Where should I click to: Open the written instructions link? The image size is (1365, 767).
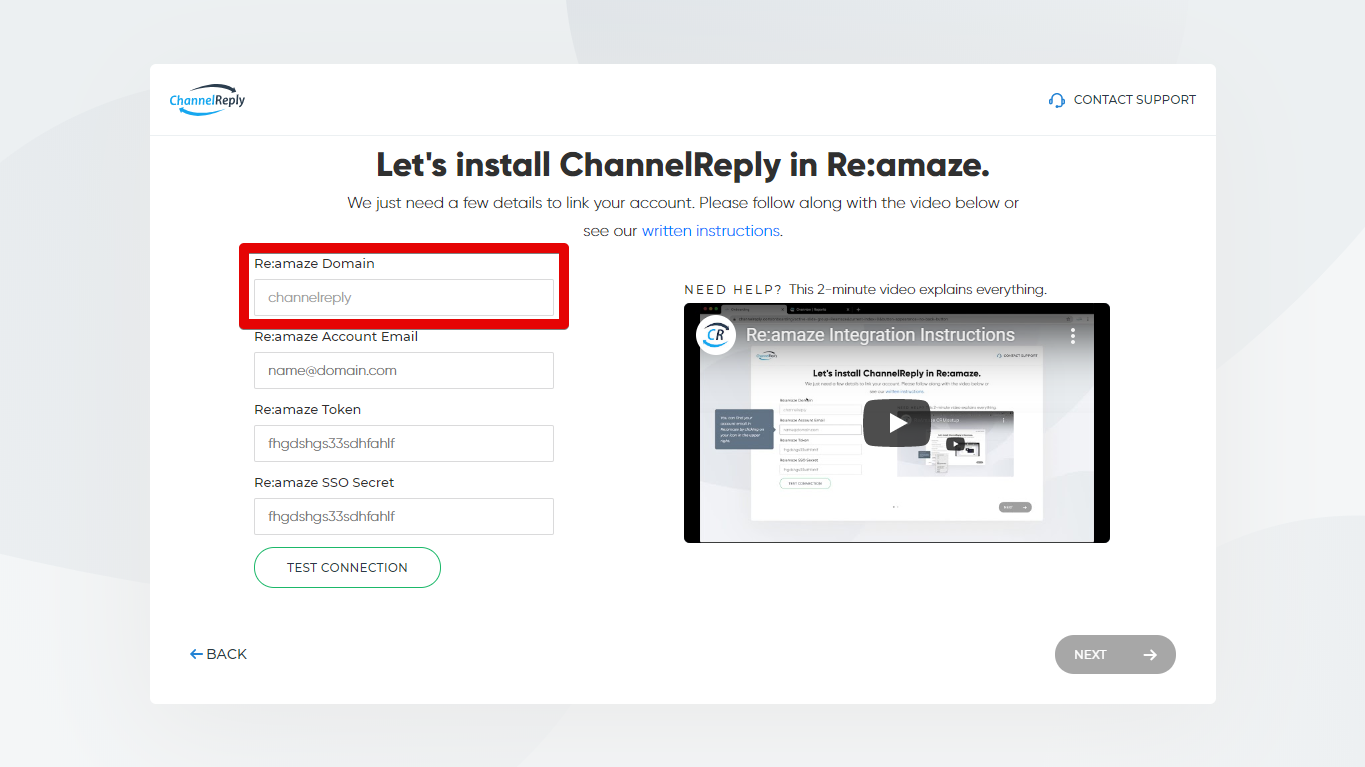coord(710,231)
